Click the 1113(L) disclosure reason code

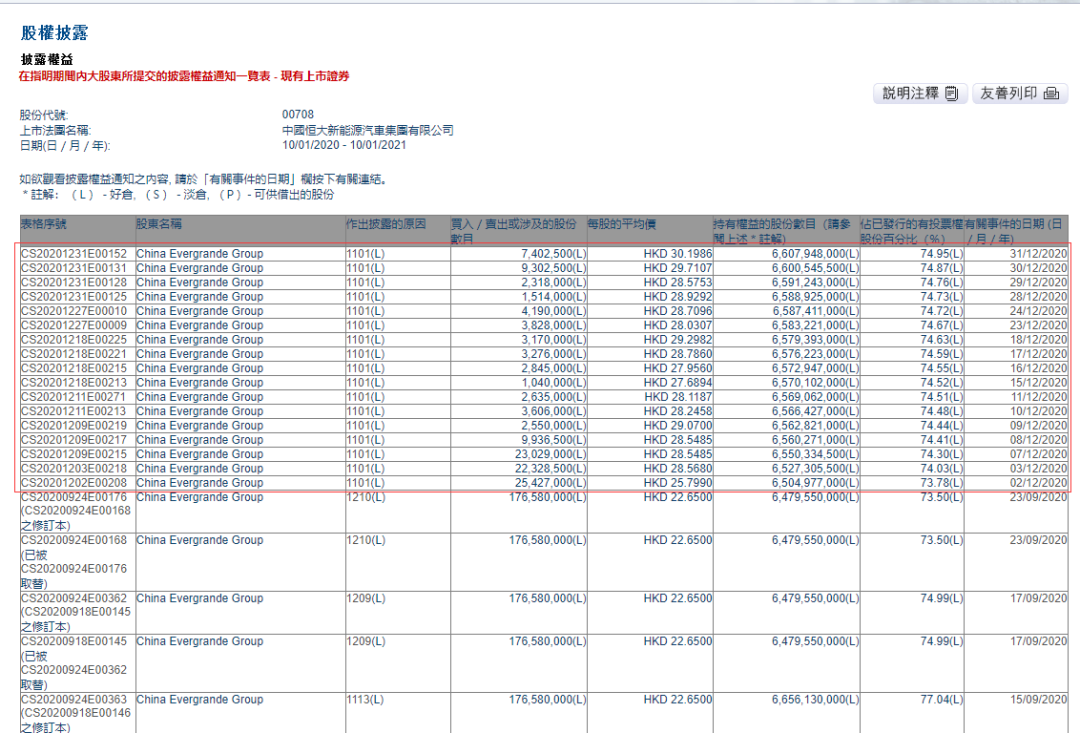[365, 699]
